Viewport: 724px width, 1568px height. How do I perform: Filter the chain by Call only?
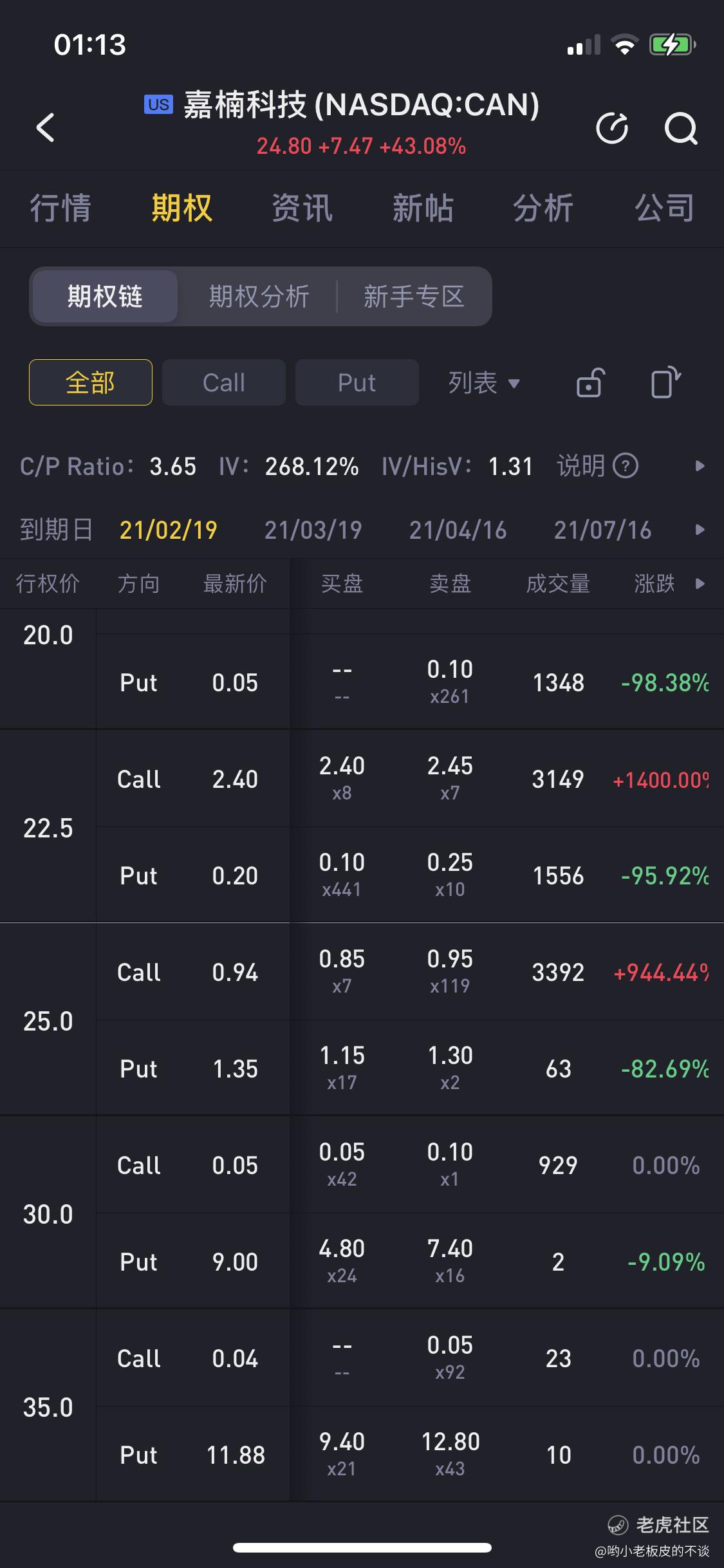pyautogui.click(x=224, y=382)
